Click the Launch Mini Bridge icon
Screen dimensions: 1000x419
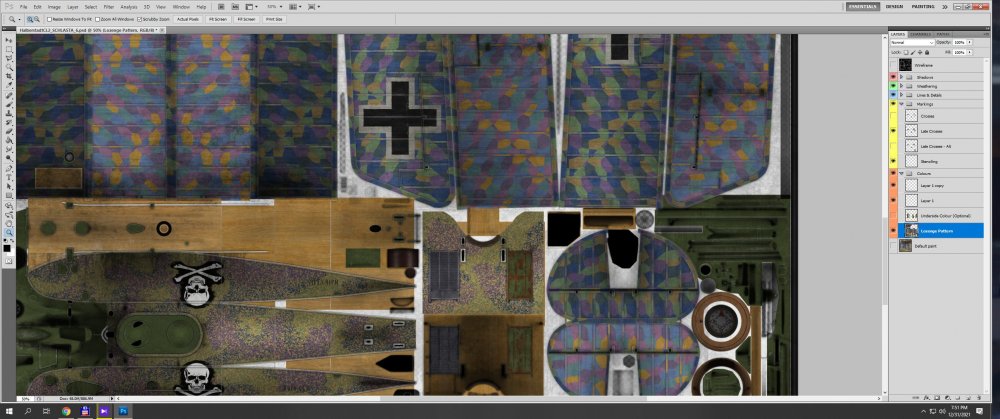tap(235, 6)
